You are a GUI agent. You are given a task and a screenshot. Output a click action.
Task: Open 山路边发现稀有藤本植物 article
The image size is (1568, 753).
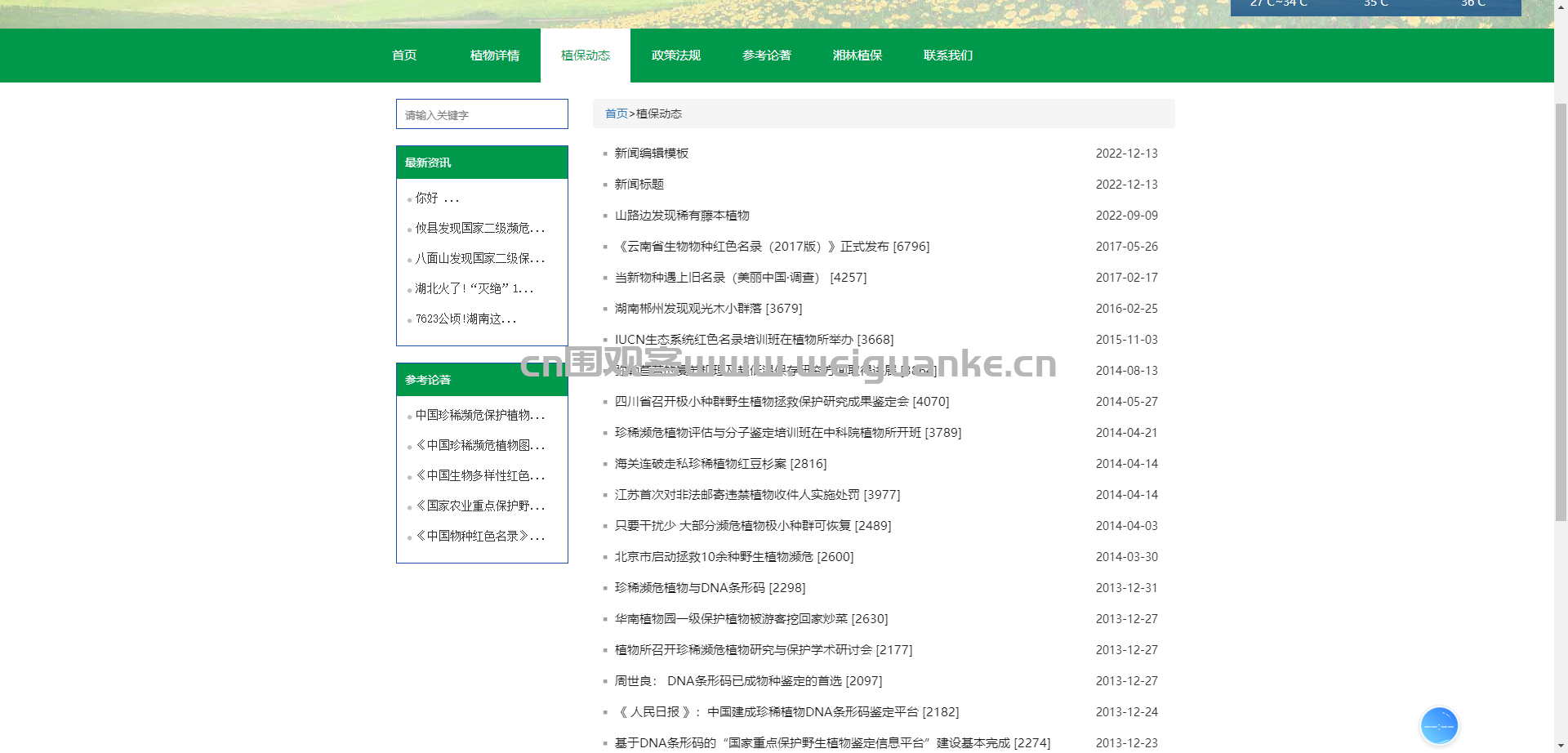(682, 216)
